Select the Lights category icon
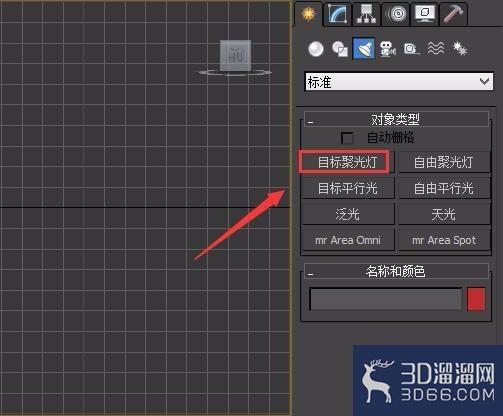Viewport: 503px width, 416px height. [x=364, y=49]
